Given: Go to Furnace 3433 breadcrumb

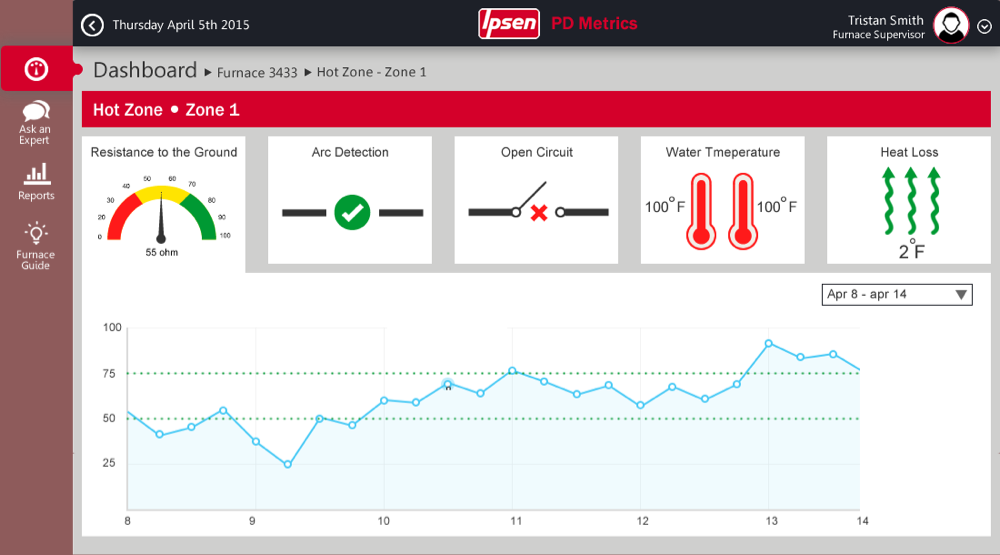Looking at the screenshot, I should [x=257, y=72].
